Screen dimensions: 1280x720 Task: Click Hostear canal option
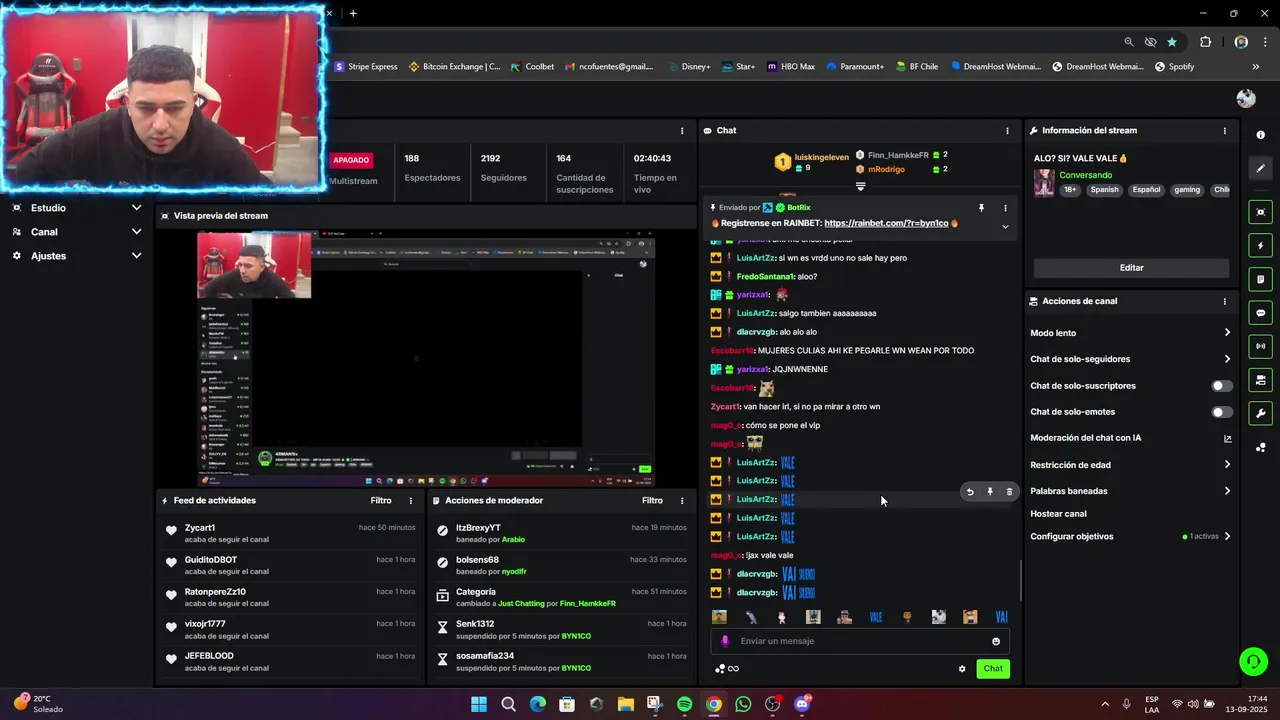pos(1058,514)
